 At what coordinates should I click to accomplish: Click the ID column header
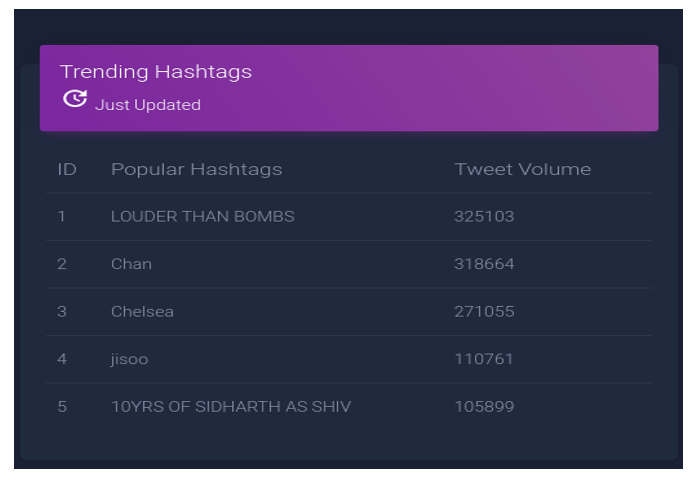[x=67, y=169]
